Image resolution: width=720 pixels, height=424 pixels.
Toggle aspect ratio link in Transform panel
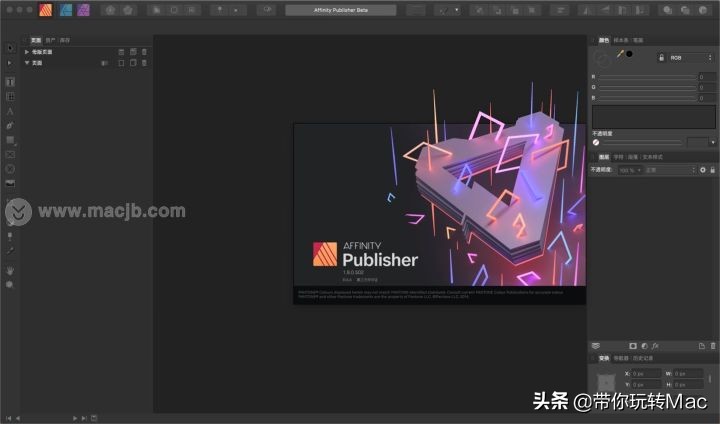[710, 379]
